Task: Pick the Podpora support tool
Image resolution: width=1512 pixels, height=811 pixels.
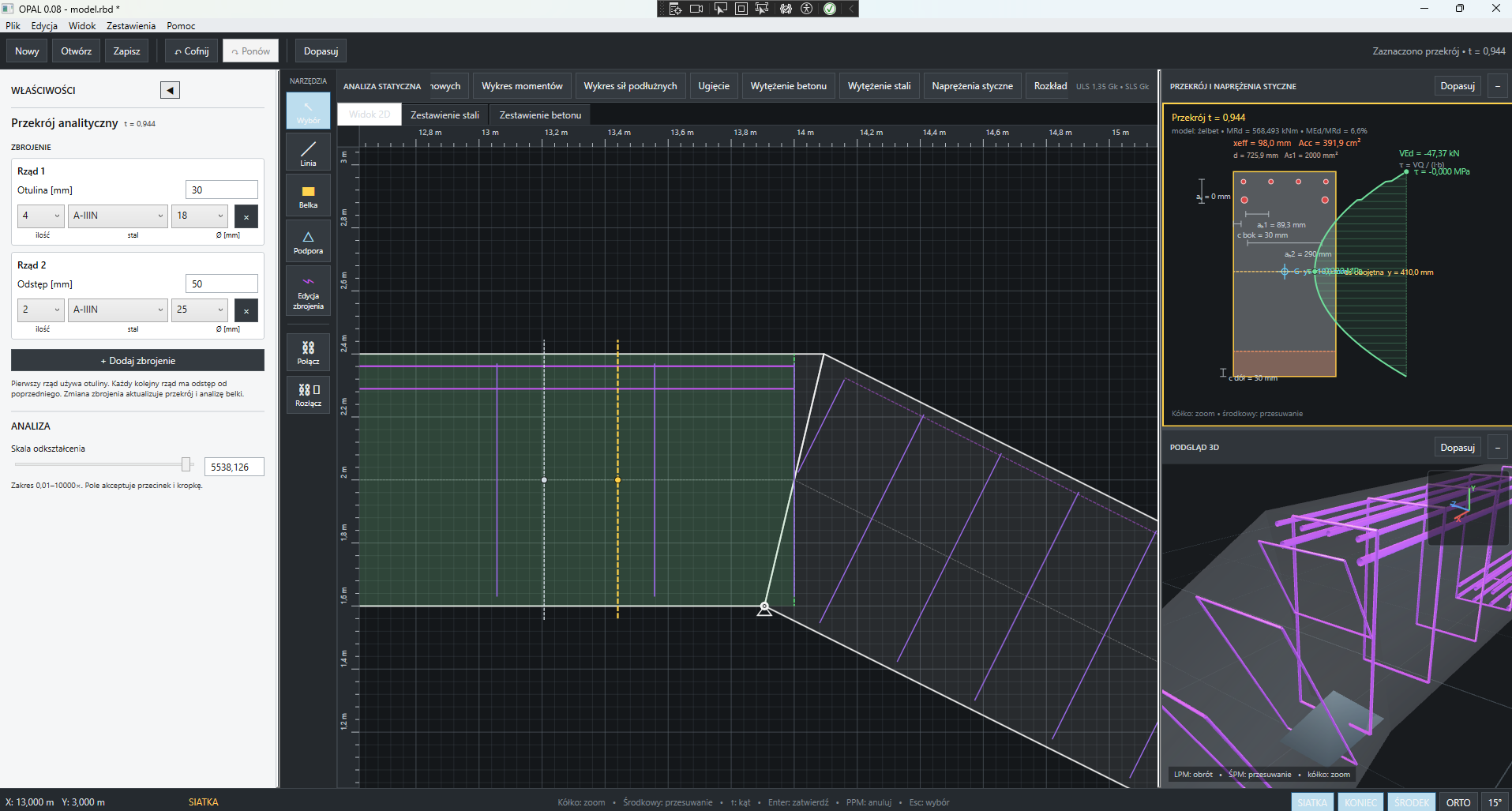Action: coord(308,242)
